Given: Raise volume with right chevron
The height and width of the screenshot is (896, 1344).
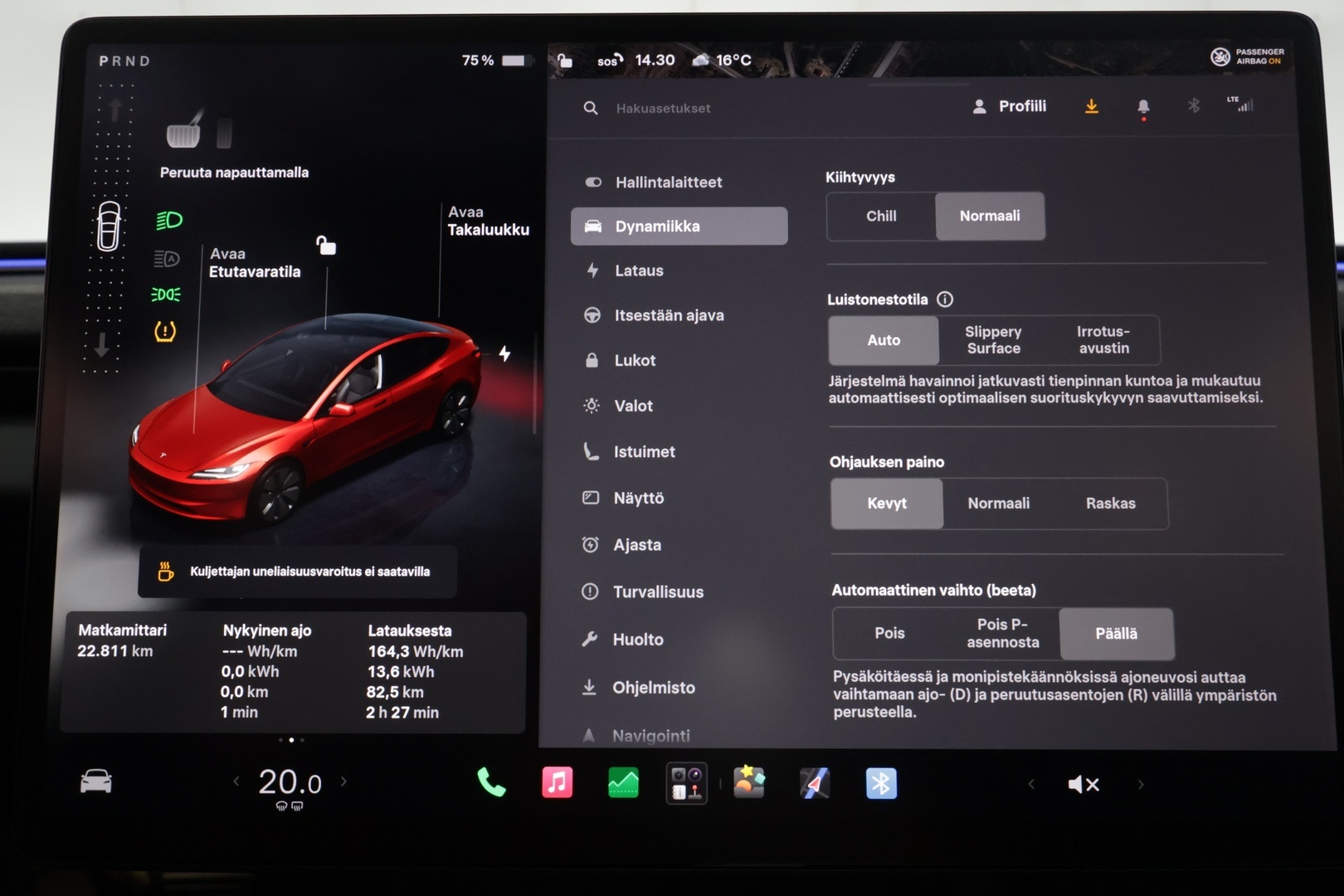Looking at the screenshot, I should (x=1141, y=784).
